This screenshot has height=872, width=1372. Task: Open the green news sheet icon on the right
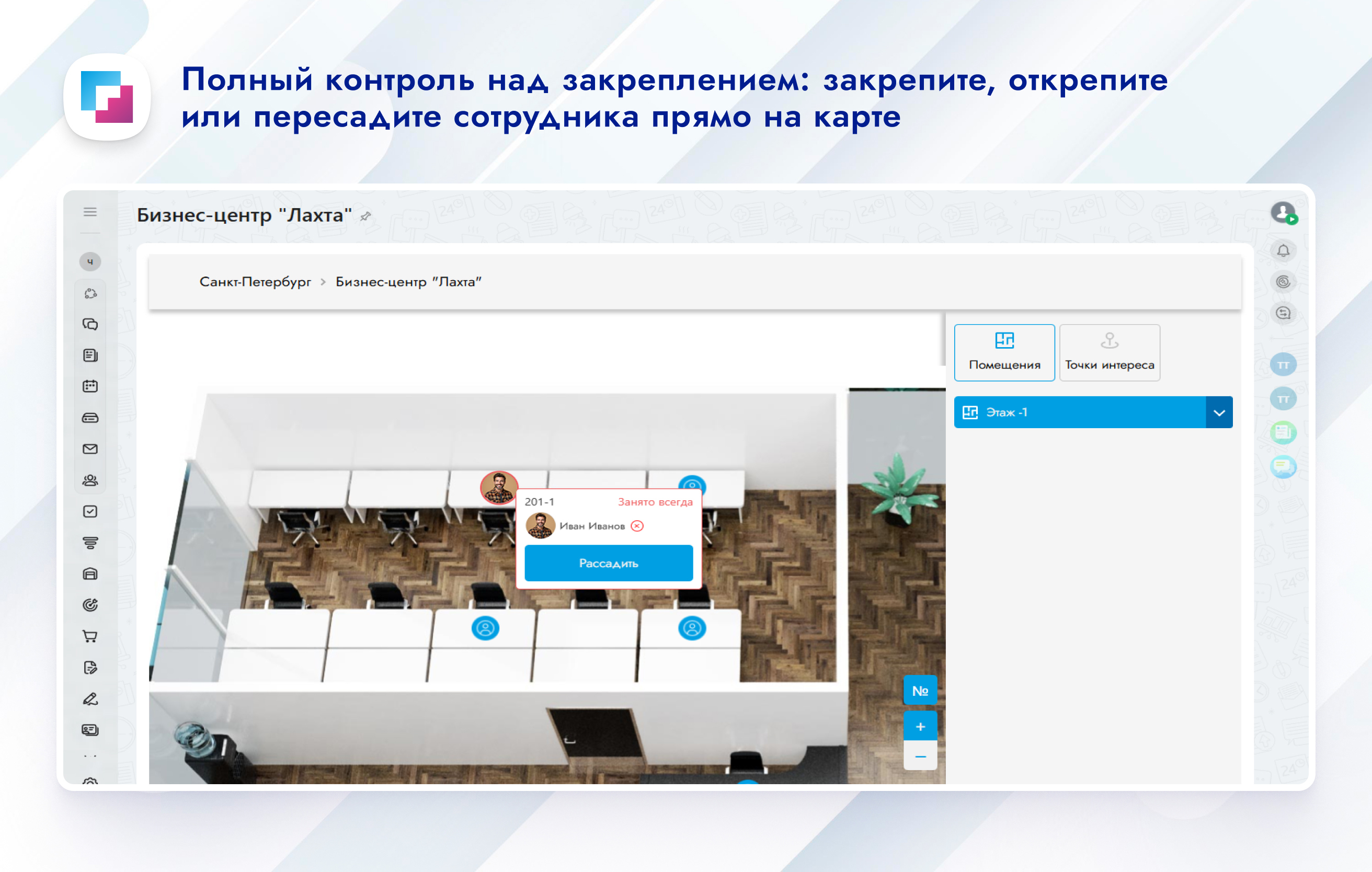(x=1283, y=433)
